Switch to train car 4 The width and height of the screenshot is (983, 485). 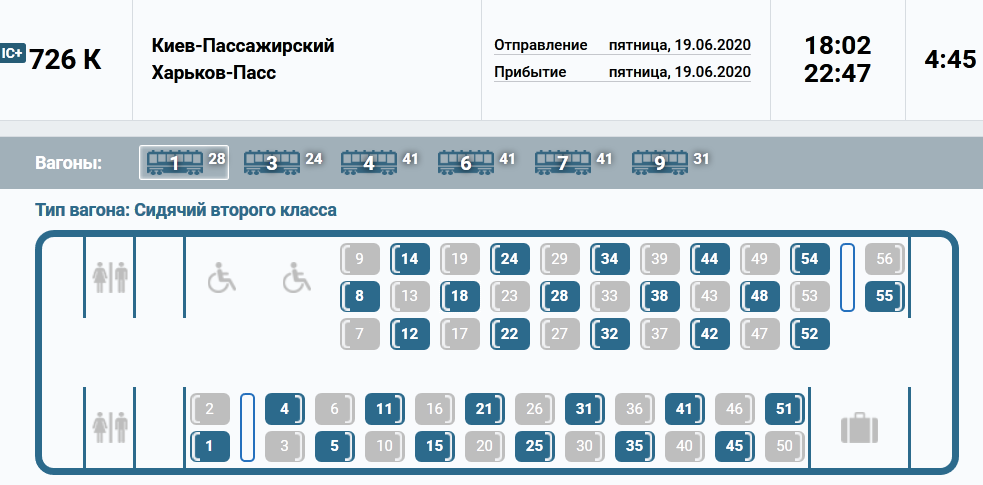[369, 161]
